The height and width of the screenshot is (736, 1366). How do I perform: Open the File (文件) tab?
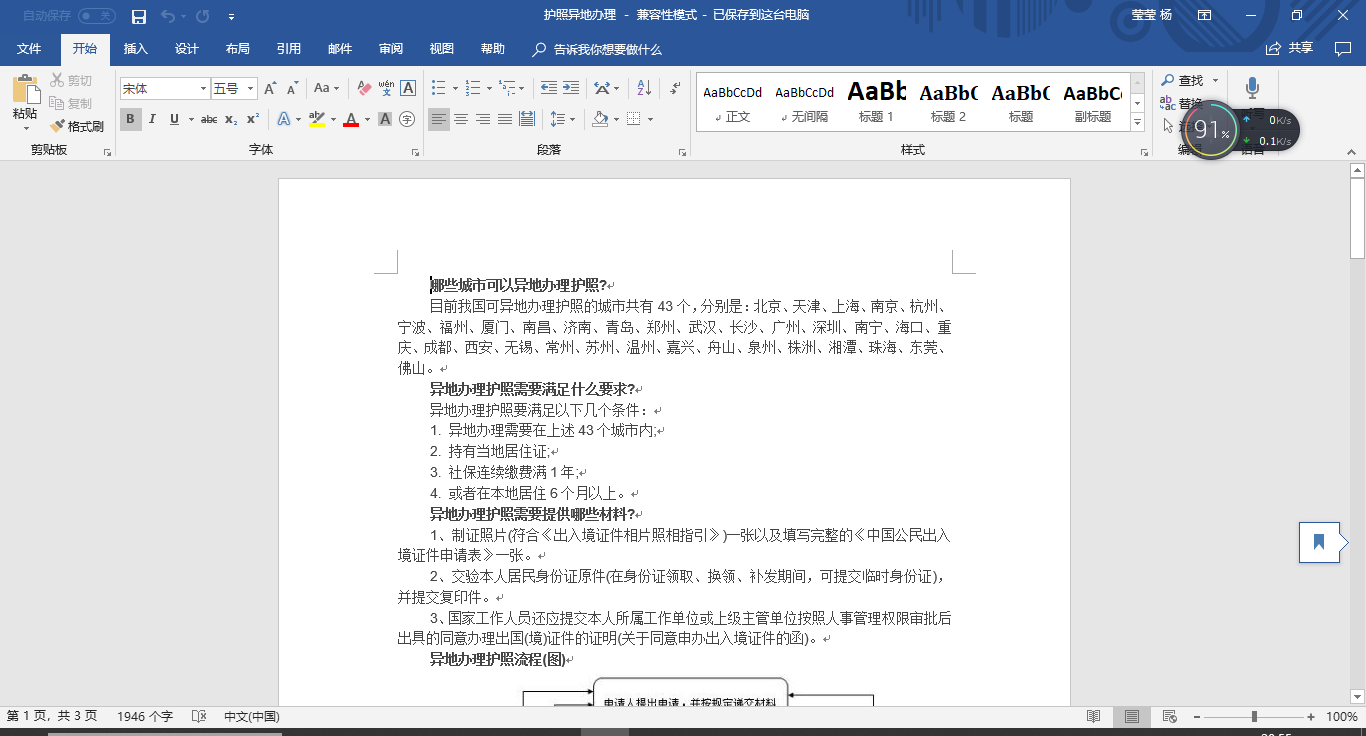click(x=29, y=49)
